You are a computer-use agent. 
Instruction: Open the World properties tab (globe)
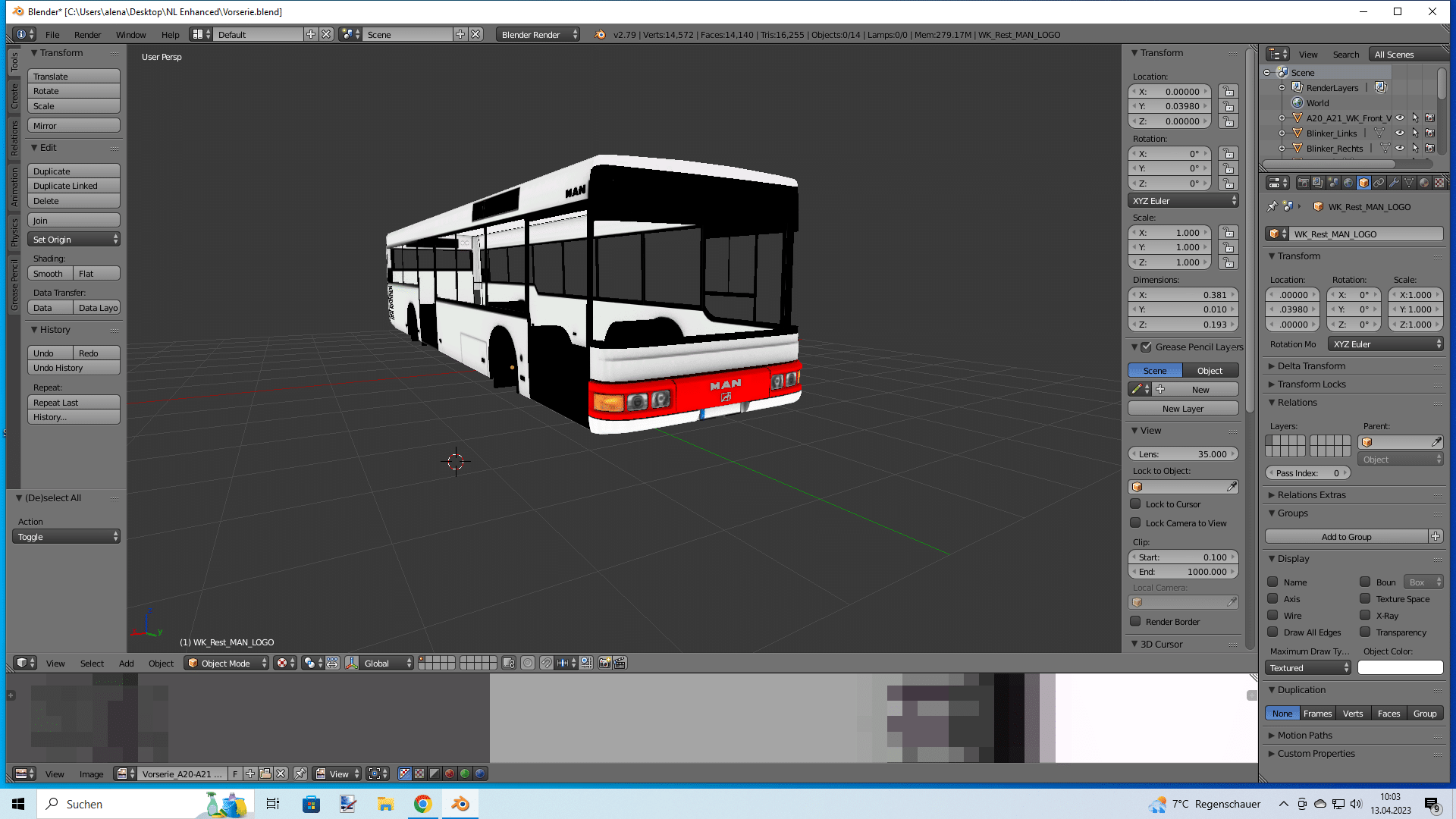(x=1348, y=183)
